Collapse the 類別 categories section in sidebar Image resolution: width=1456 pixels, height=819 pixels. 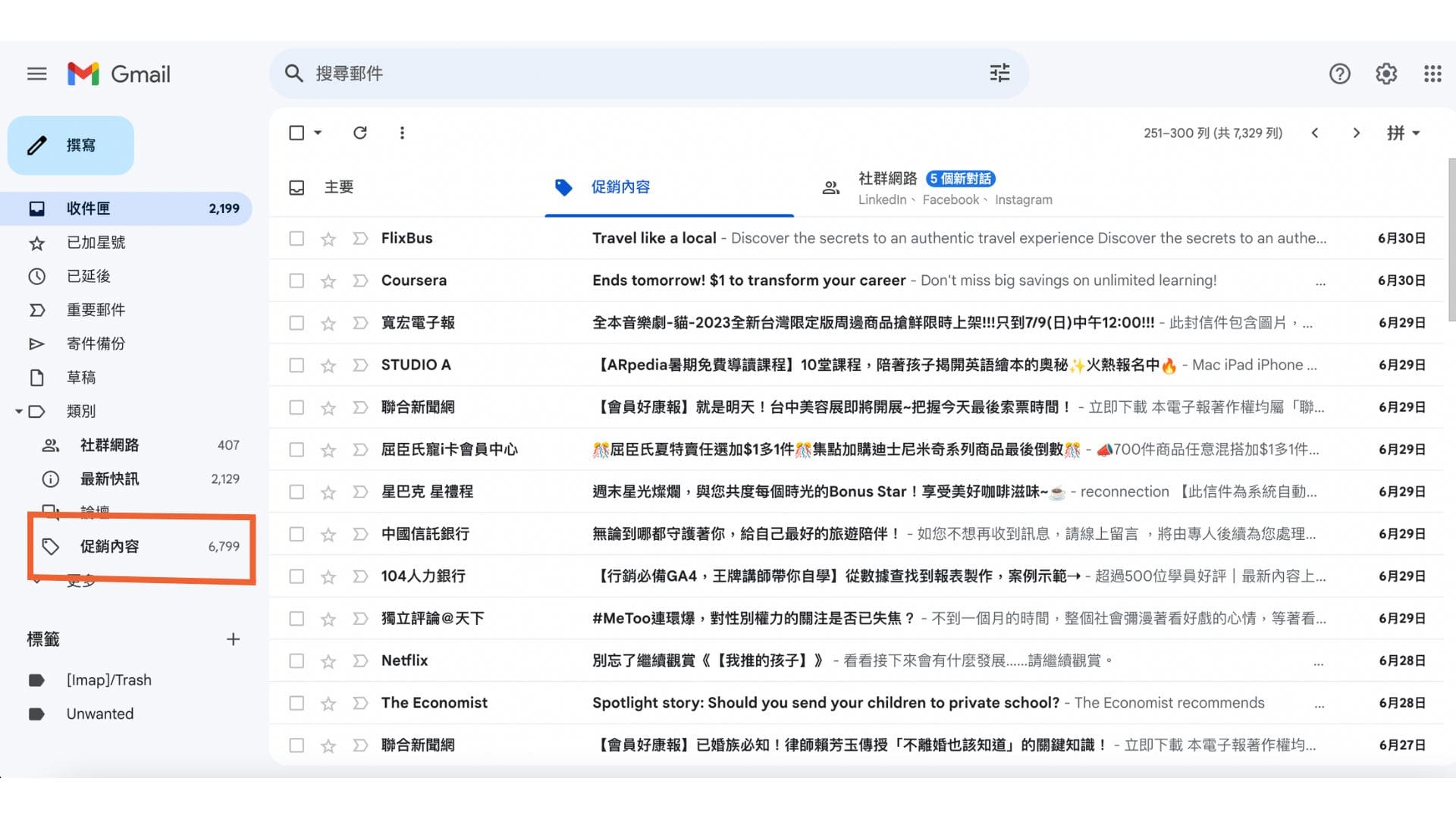(x=19, y=411)
